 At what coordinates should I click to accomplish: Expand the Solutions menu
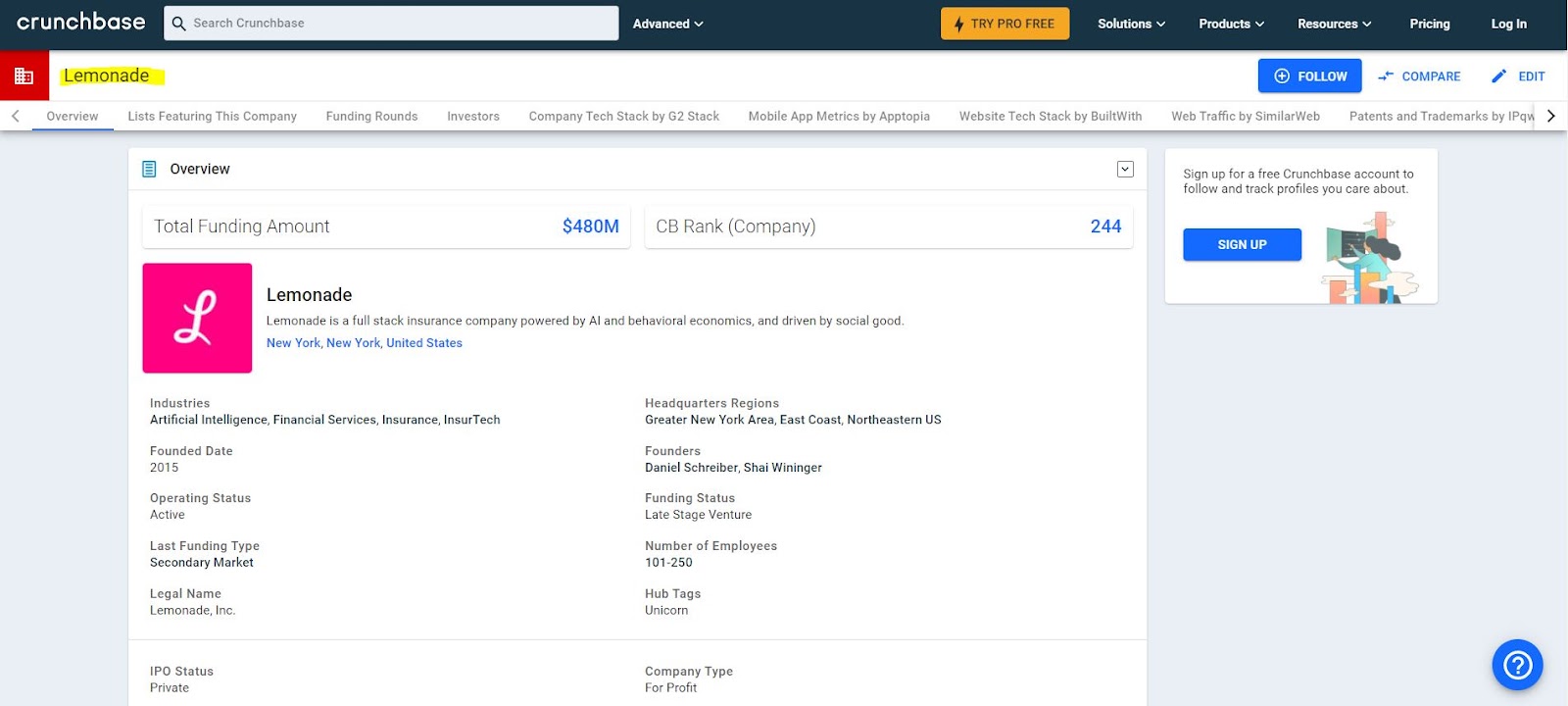coord(1132,24)
